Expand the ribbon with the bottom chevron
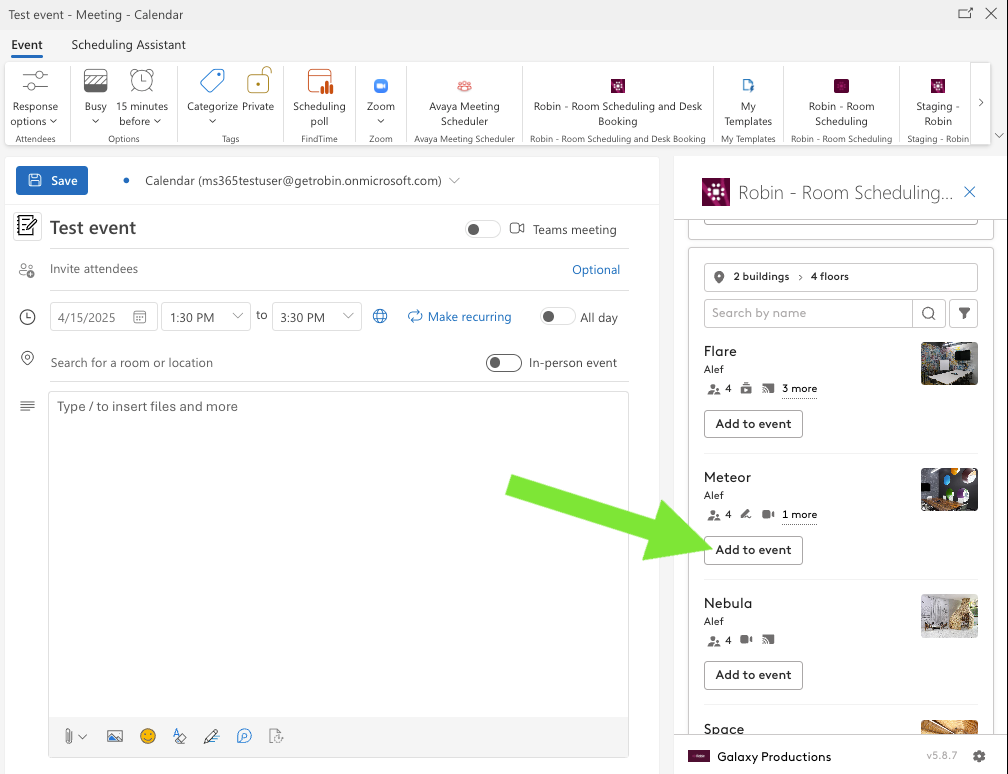This screenshot has height=774, width=1008. [999, 135]
